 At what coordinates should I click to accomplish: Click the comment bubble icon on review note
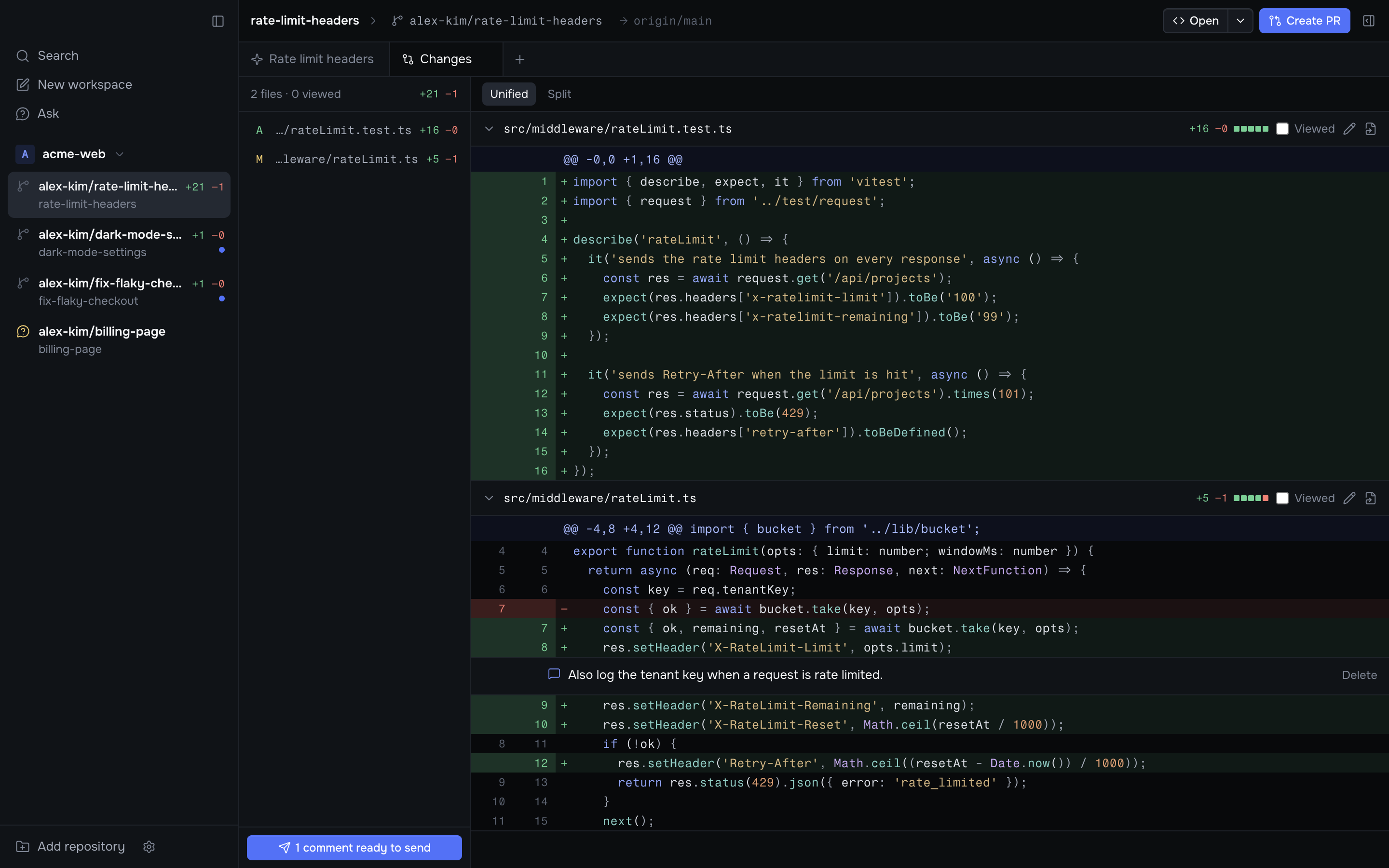click(554, 674)
